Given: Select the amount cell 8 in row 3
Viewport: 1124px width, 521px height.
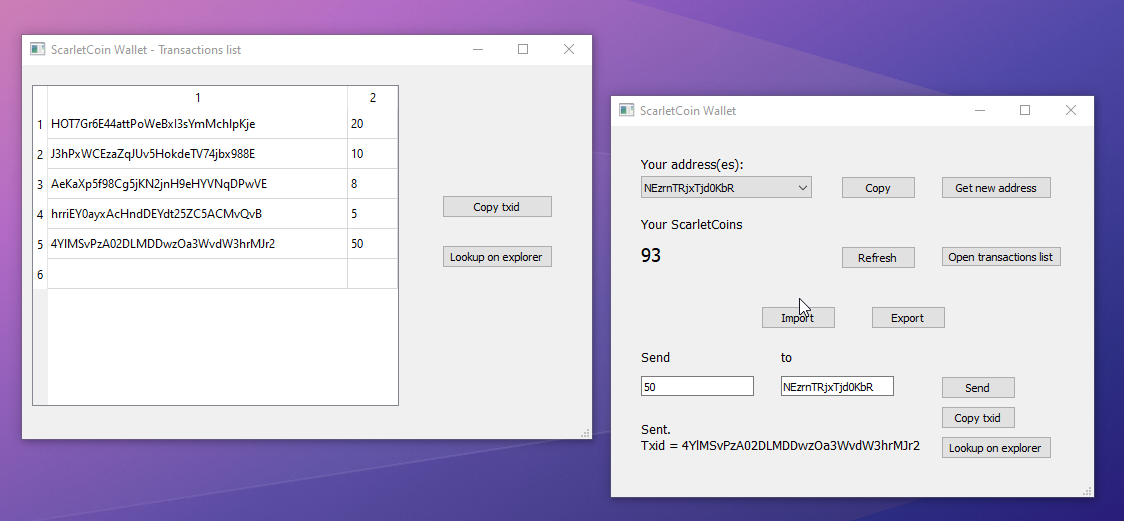Looking at the screenshot, I should point(372,184).
